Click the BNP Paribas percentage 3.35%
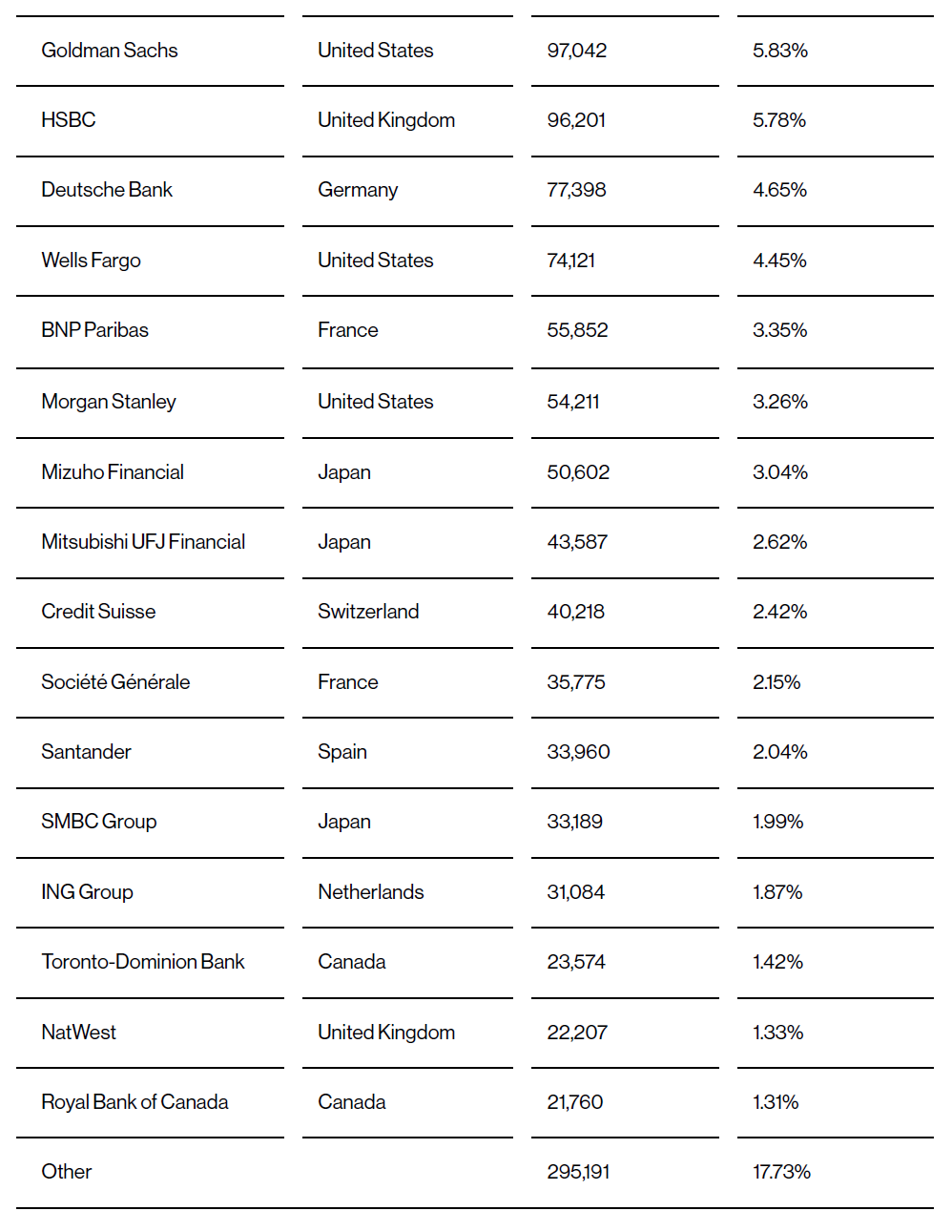The width and height of the screenshot is (952, 1232). point(780,330)
